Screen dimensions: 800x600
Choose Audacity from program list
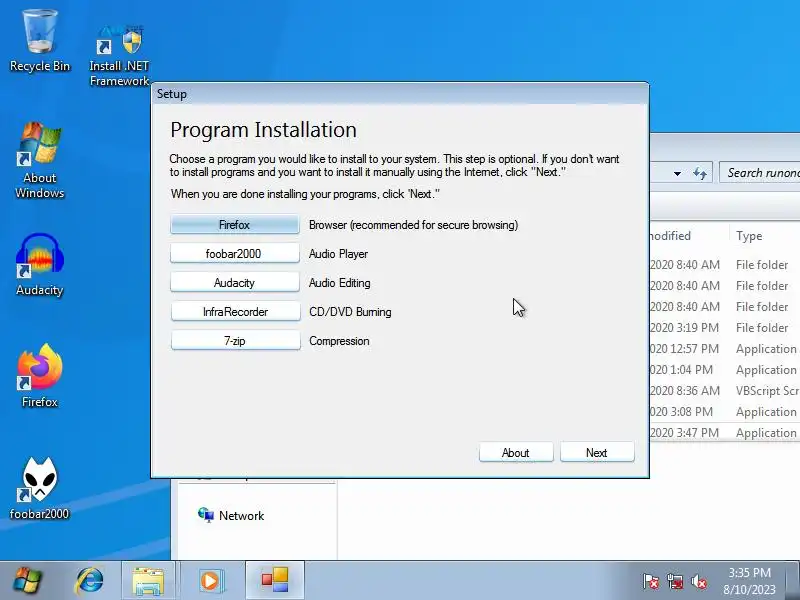235,283
